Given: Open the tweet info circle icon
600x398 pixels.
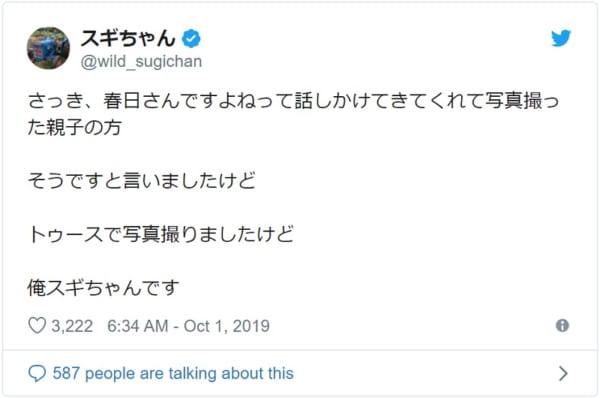Looking at the screenshot, I should [x=562, y=326].
